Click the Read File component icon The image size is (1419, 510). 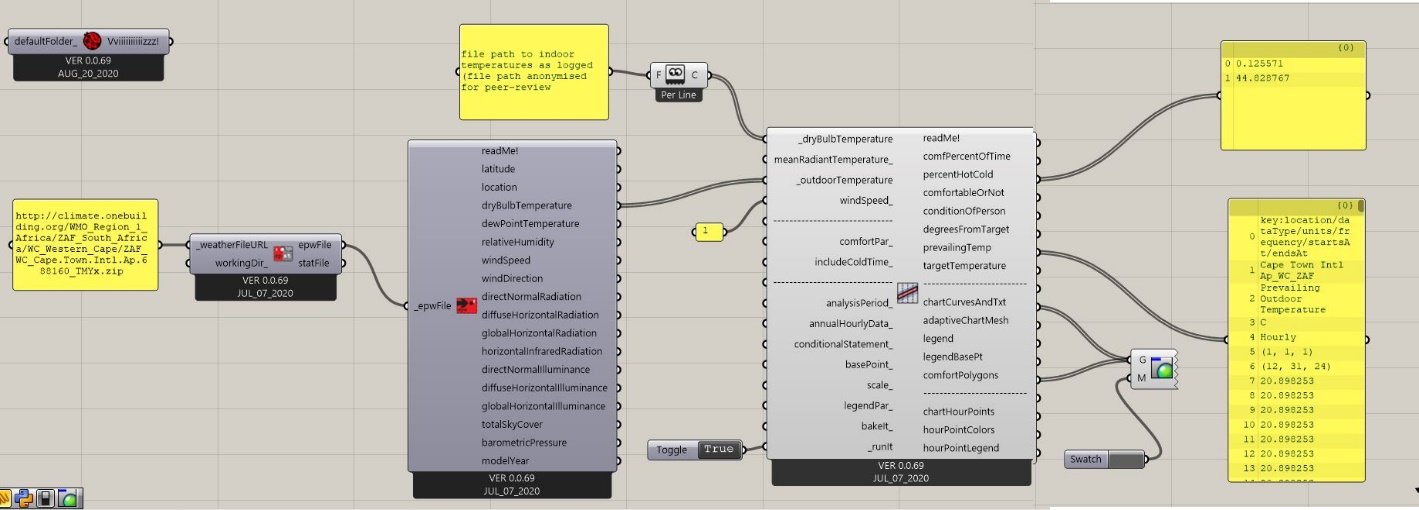click(x=675, y=74)
